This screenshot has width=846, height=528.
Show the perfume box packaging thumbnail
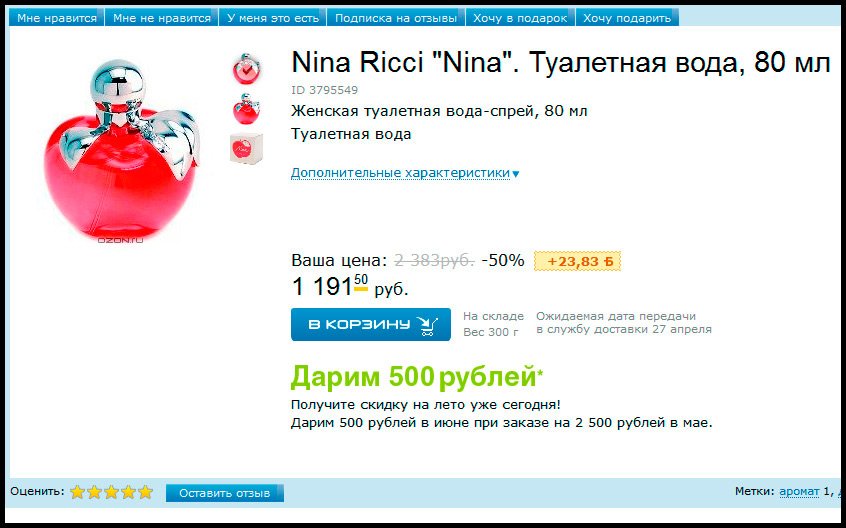click(x=247, y=148)
